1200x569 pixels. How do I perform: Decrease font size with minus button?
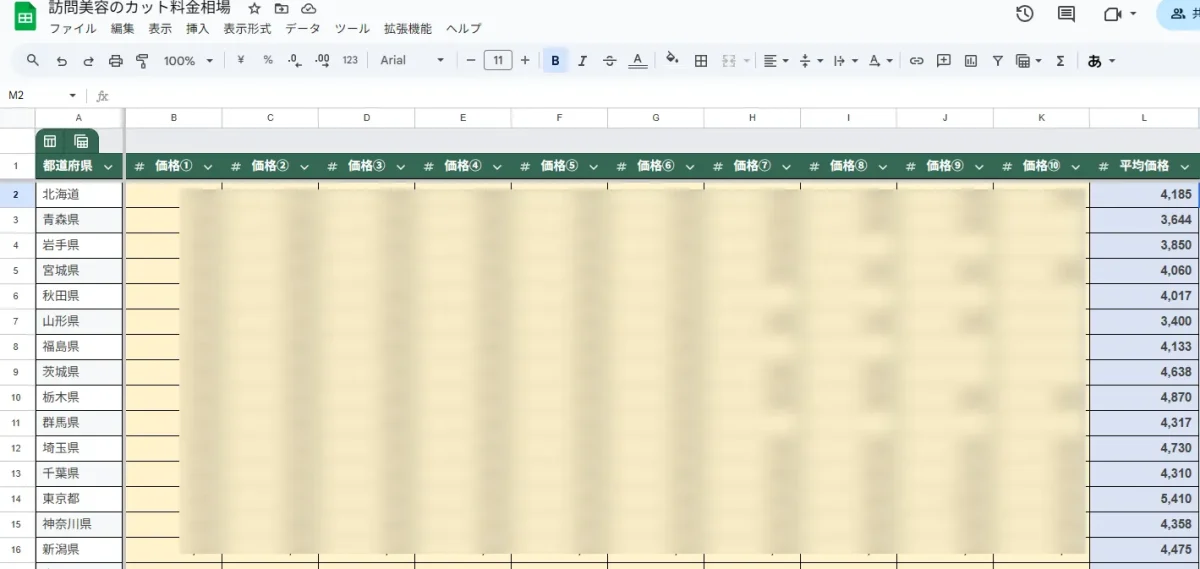click(x=471, y=60)
